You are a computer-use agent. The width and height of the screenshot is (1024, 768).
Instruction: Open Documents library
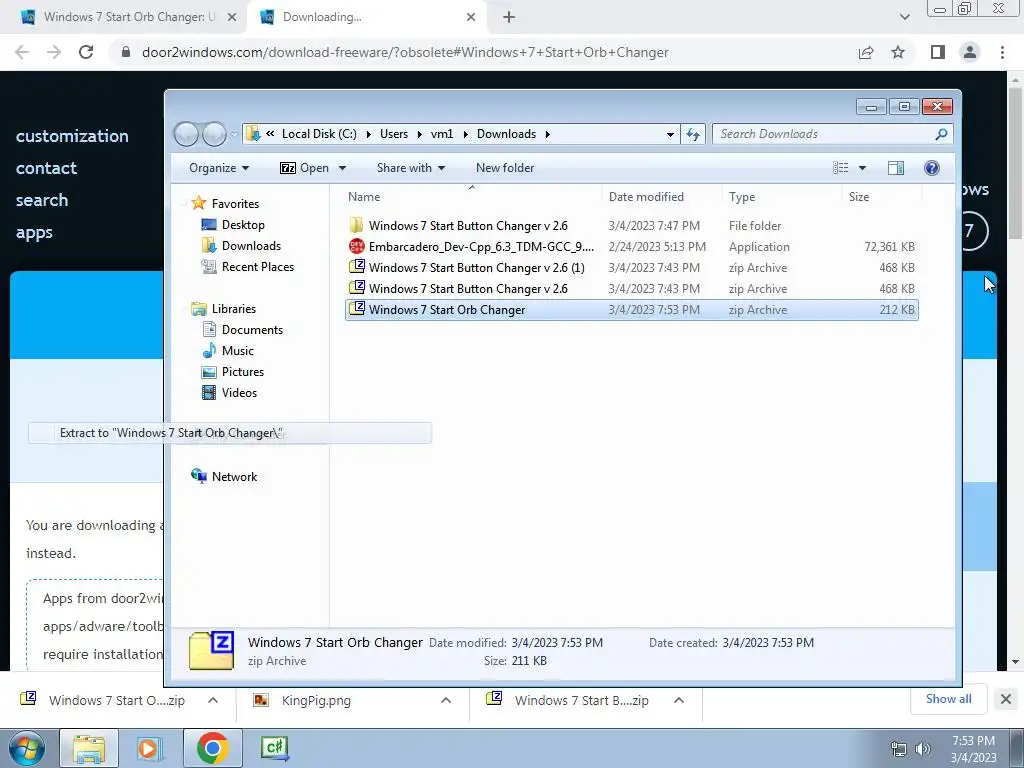(x=242, y=330)
